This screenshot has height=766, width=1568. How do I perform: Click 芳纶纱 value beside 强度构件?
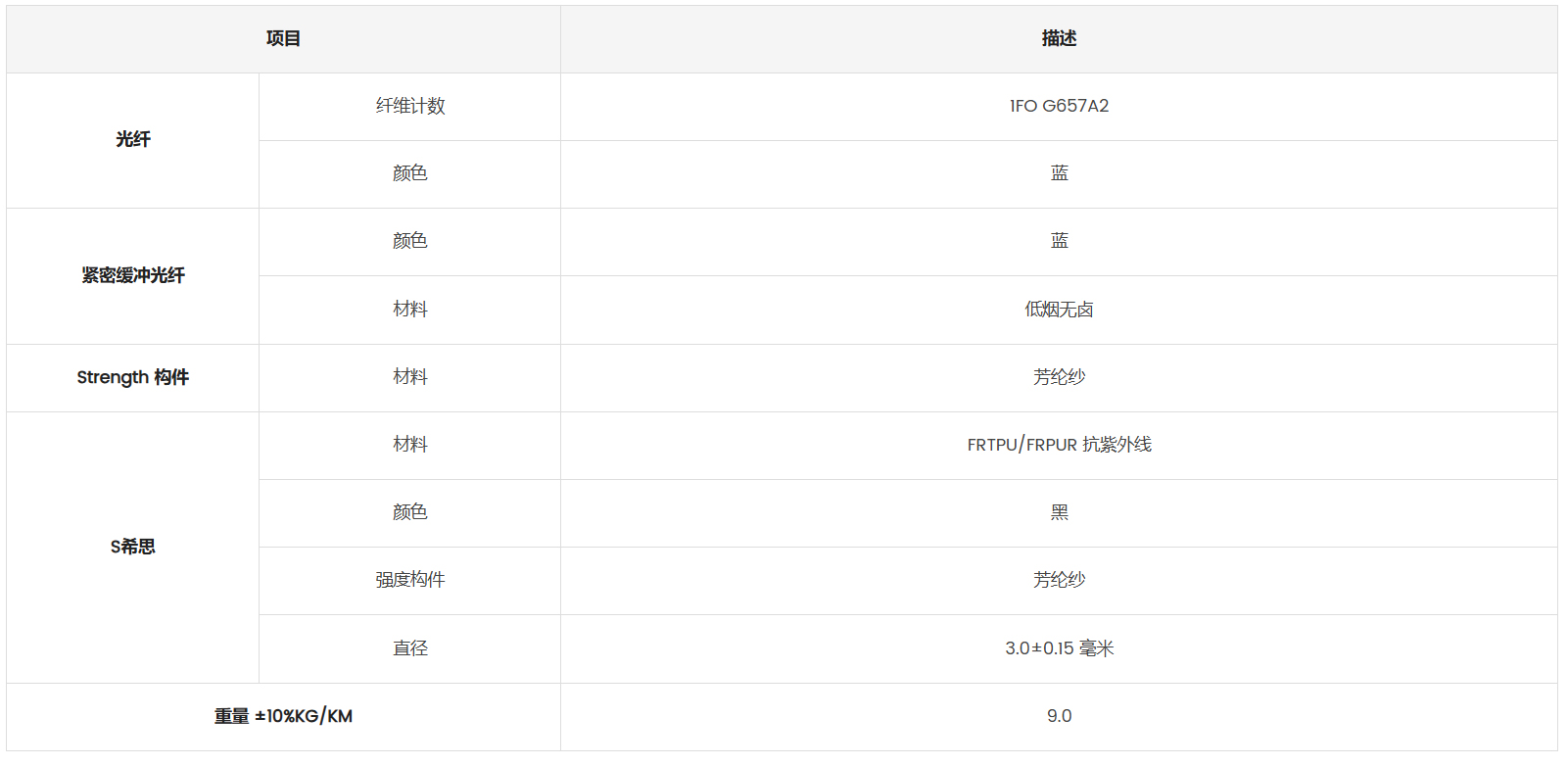pyautogui.click(x=1059, y=581)
